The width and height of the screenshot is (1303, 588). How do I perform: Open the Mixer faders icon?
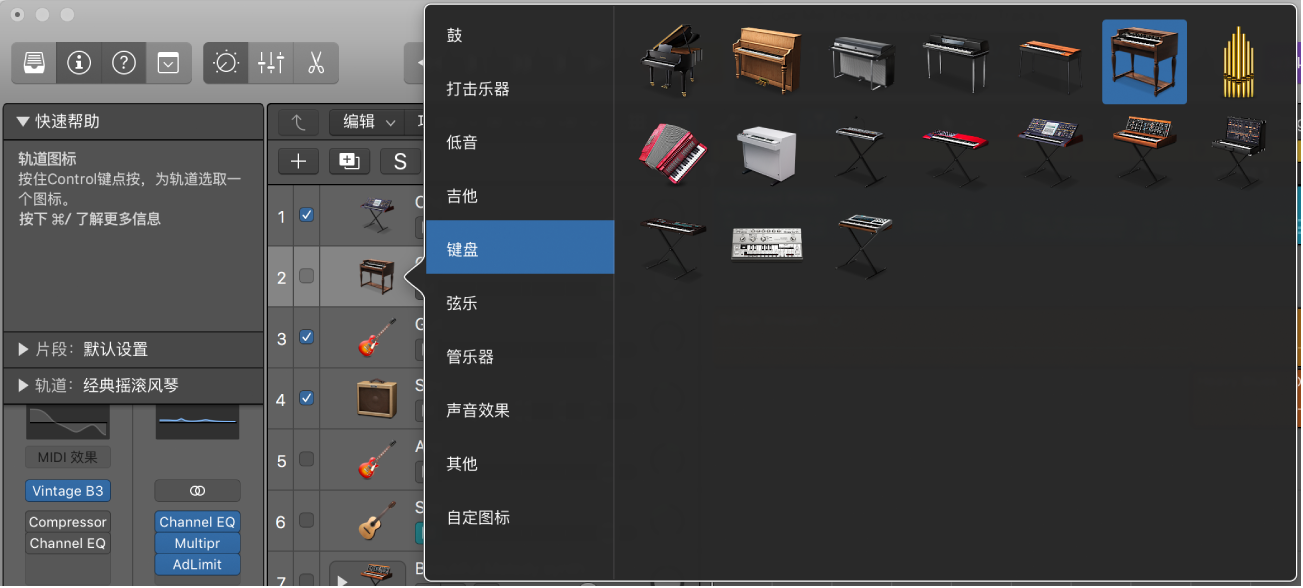[270, 63]
